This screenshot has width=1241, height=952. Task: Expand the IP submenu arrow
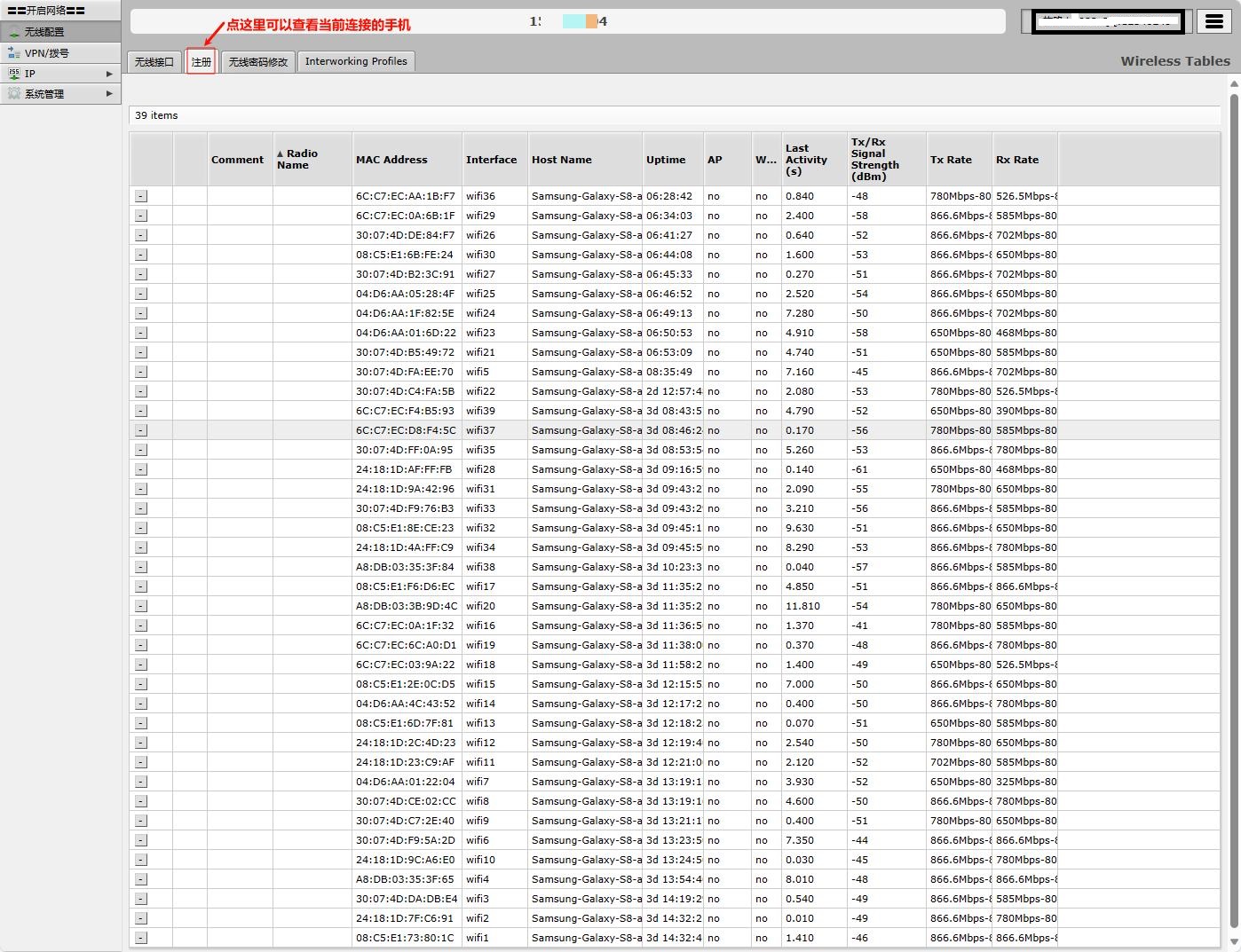coord(109,74)
